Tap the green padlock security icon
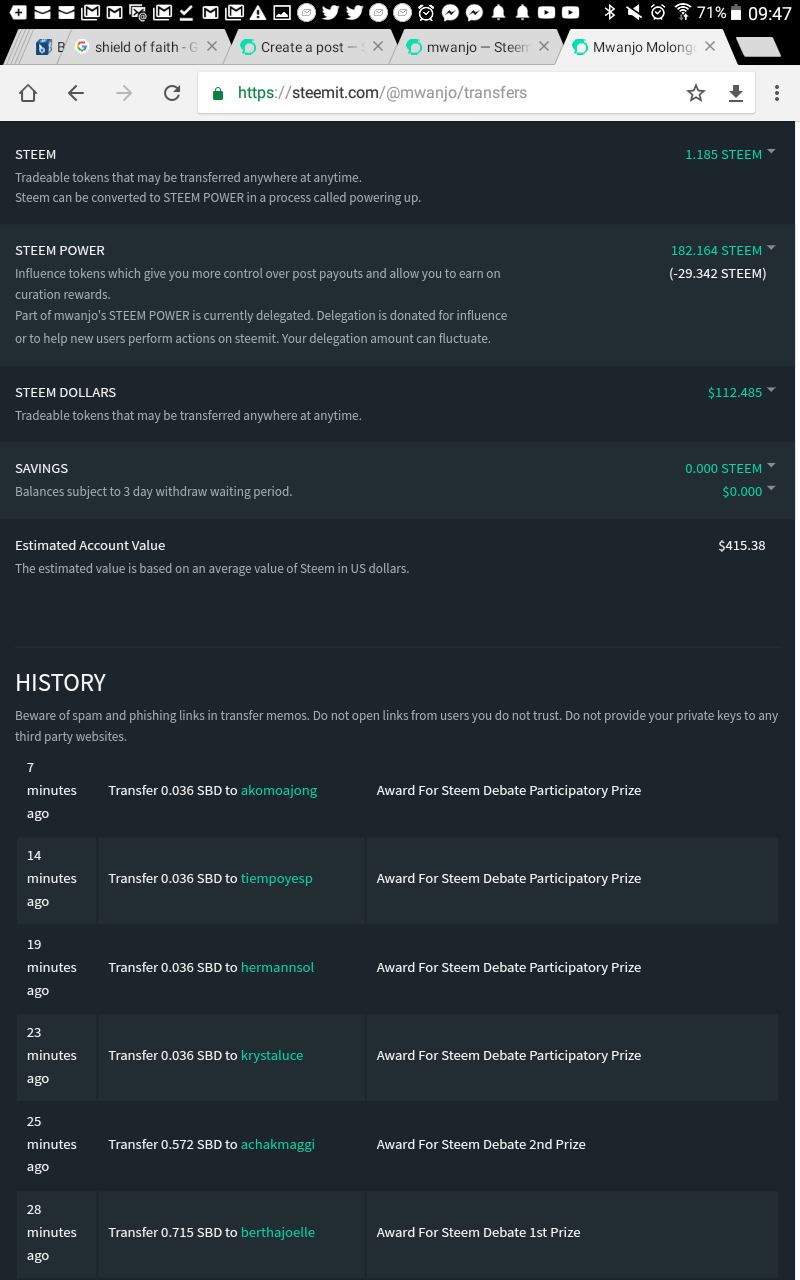Screen dimensions: 800x1280 pos(218,93)
